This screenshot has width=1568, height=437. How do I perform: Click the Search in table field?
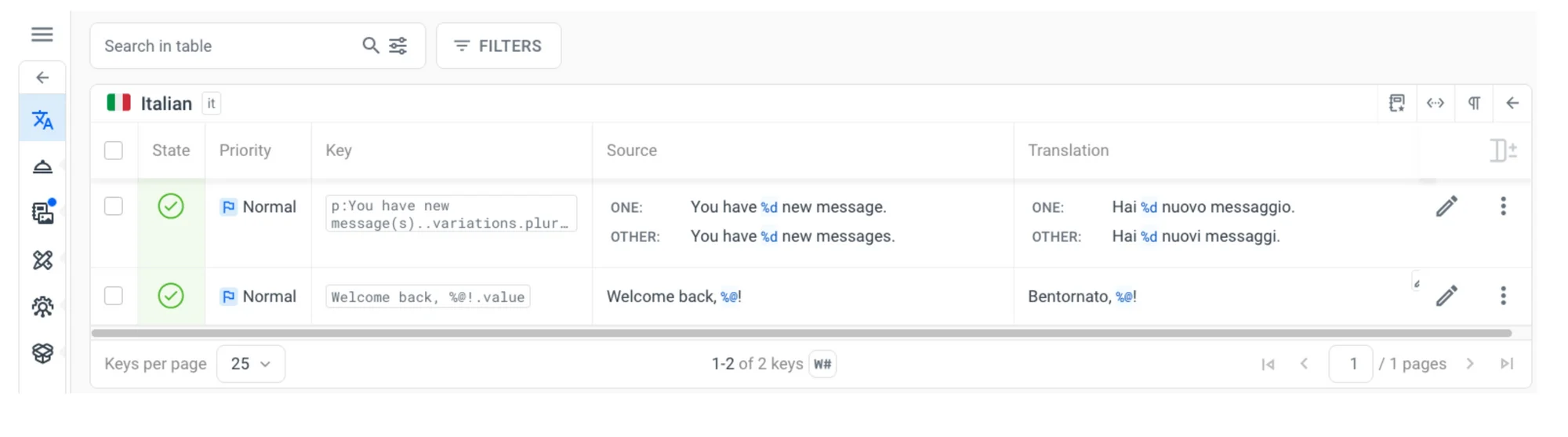pos(227,46)
